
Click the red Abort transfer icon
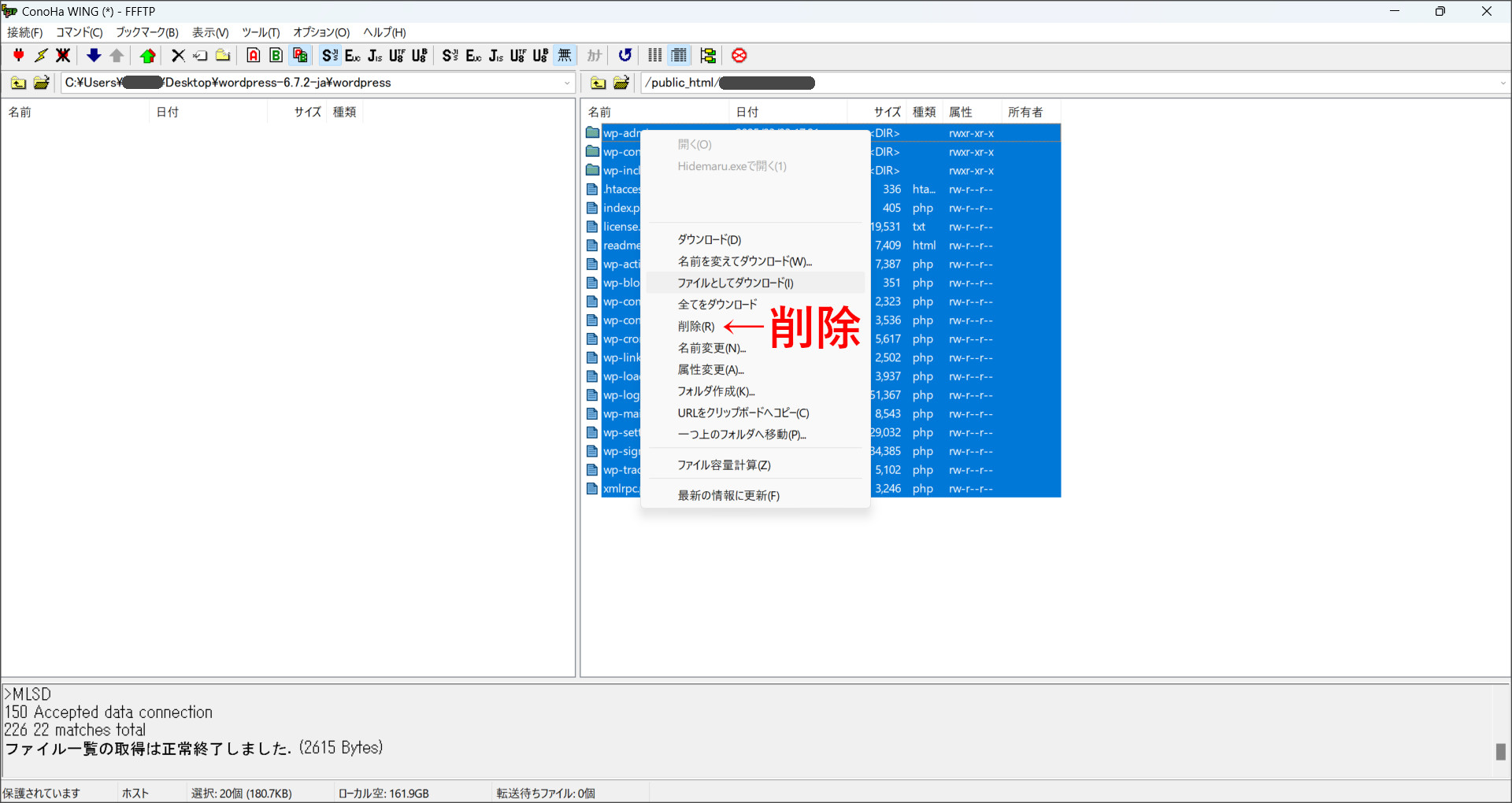739,55
